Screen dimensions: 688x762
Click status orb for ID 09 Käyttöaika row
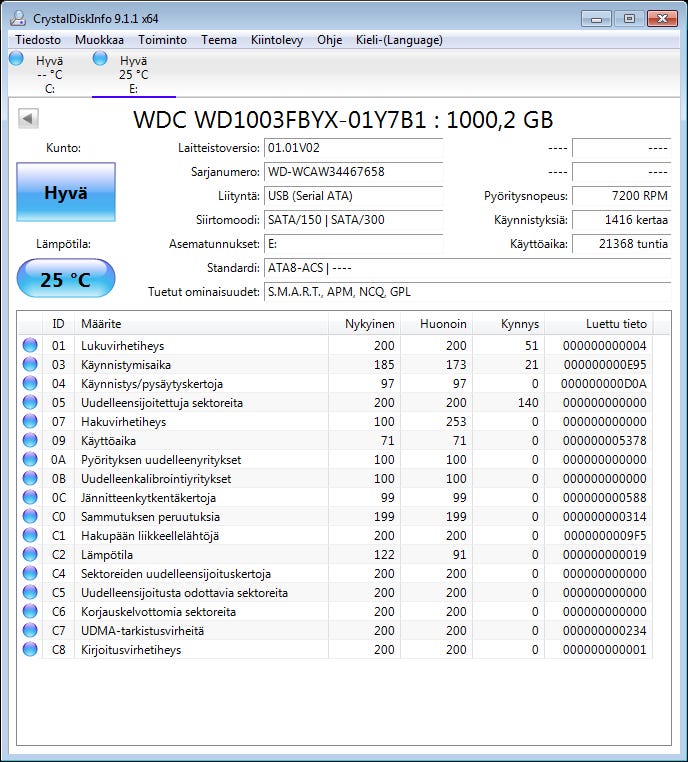coord(30,440)
